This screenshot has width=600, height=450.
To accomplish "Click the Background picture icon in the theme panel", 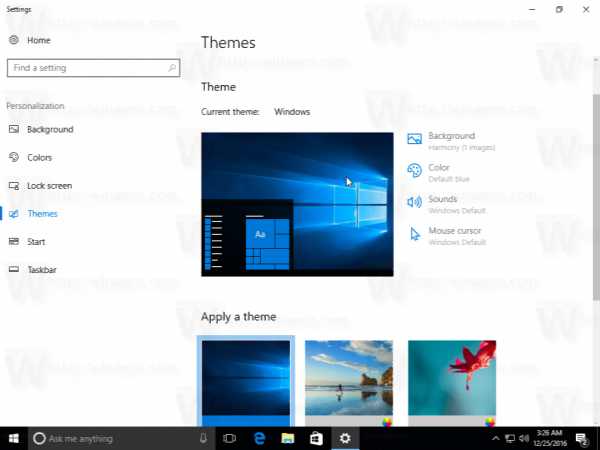I will click(415, 140).
